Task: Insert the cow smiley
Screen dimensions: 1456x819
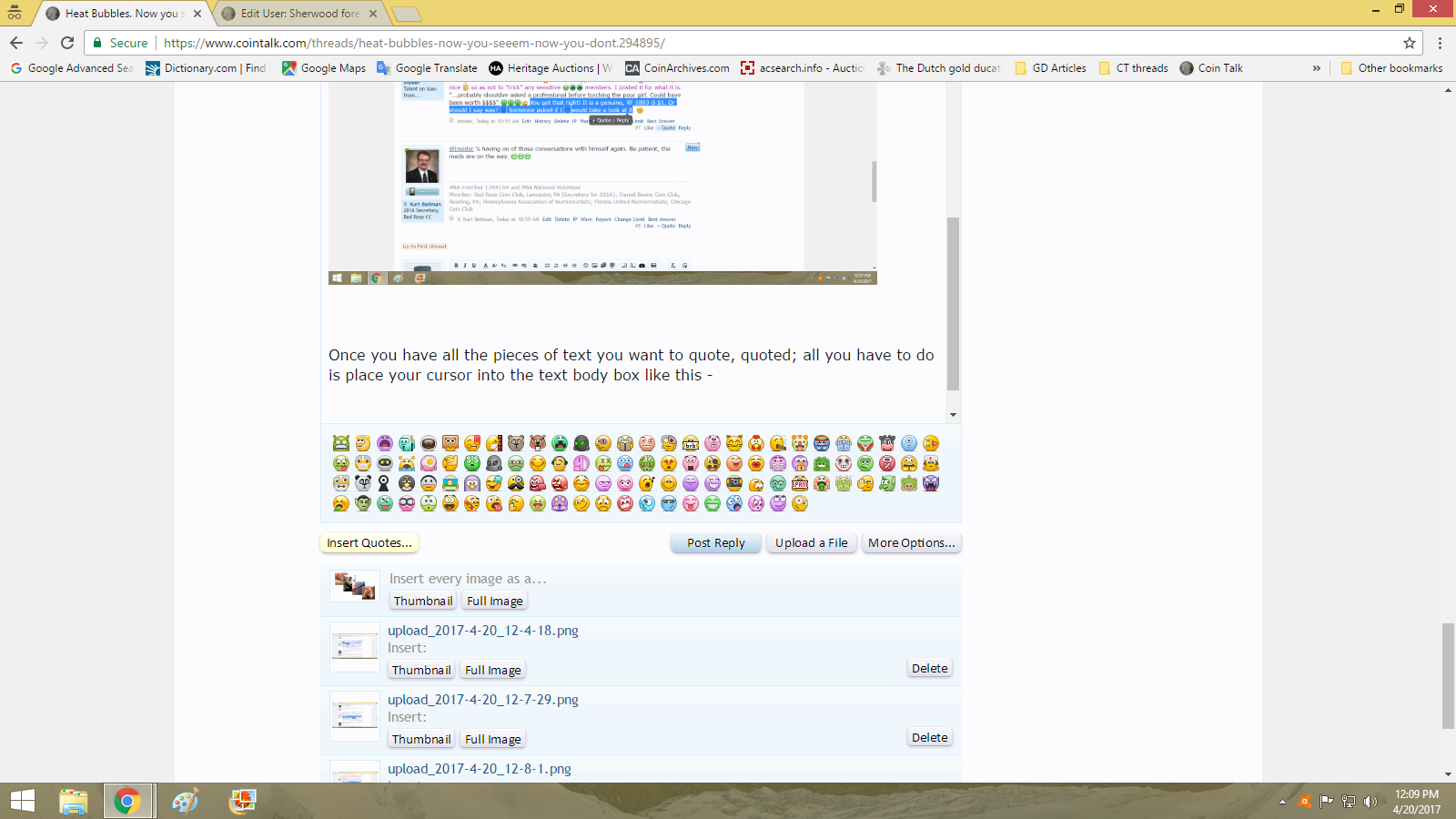Action: pyautogui.click(x=887, y=443)
